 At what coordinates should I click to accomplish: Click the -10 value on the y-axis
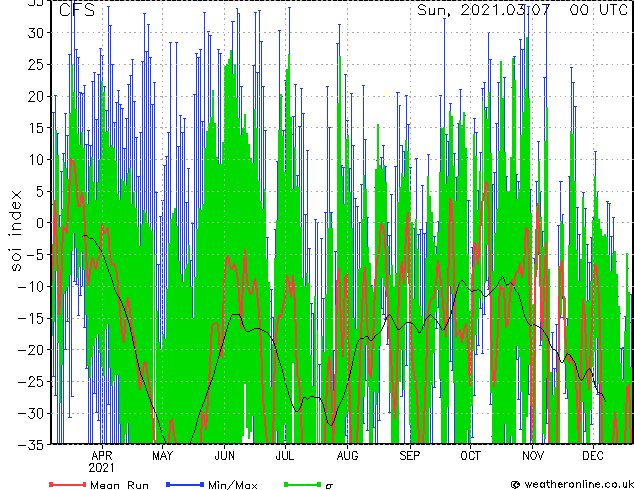point(32,286)
